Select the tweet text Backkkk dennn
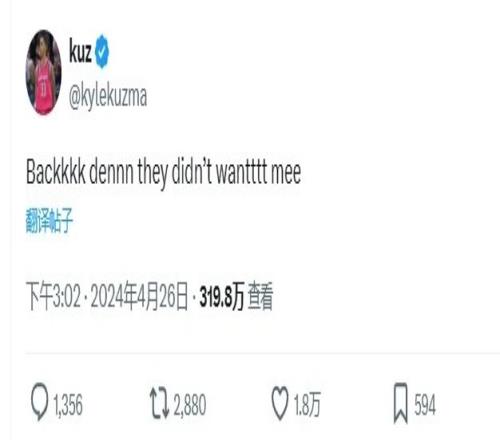500x440 pixels. pyautogui.click(x=79, y=172)
